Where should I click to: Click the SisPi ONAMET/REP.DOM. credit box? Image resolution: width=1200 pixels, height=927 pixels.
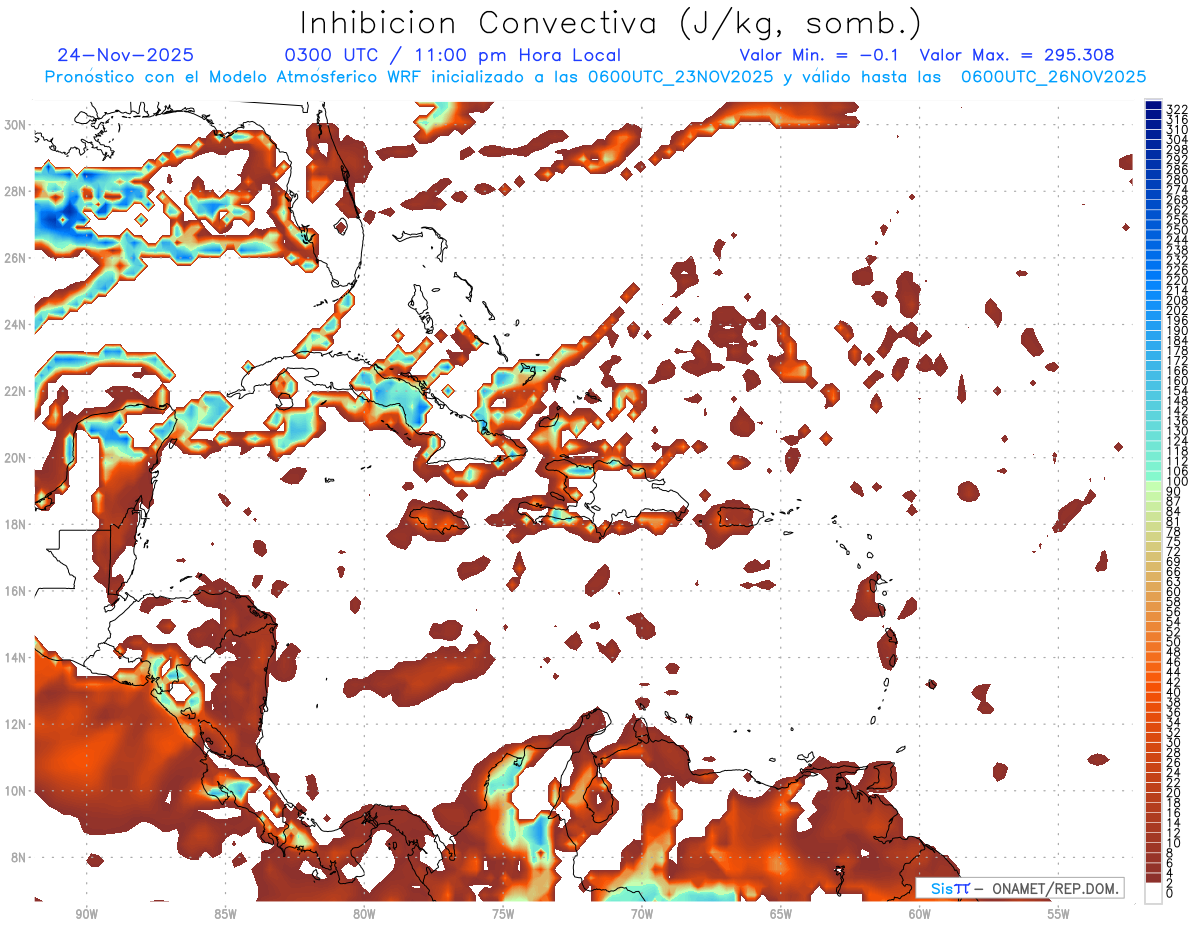(x=1019, y=888)
